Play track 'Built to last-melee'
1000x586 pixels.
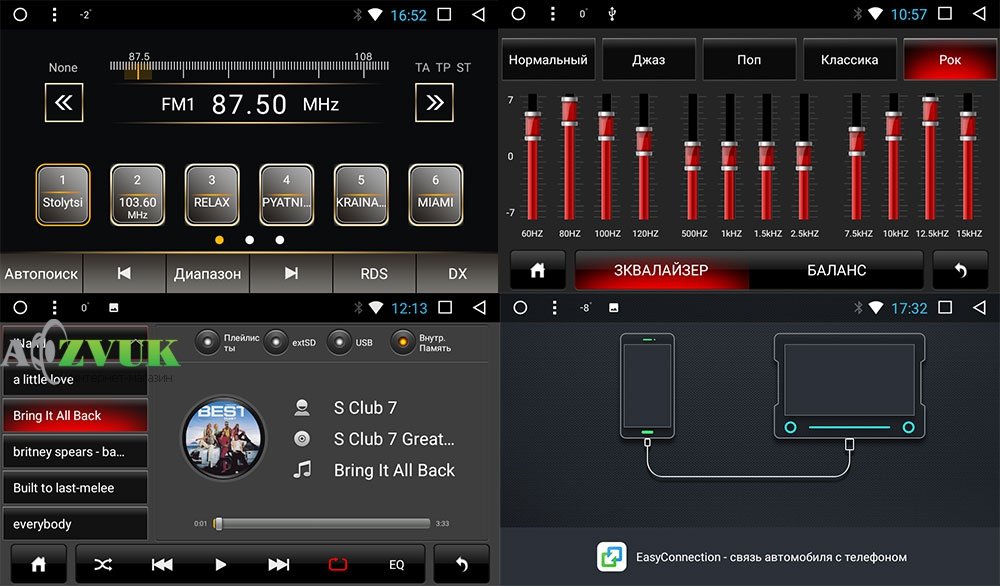tap(75, 488)
